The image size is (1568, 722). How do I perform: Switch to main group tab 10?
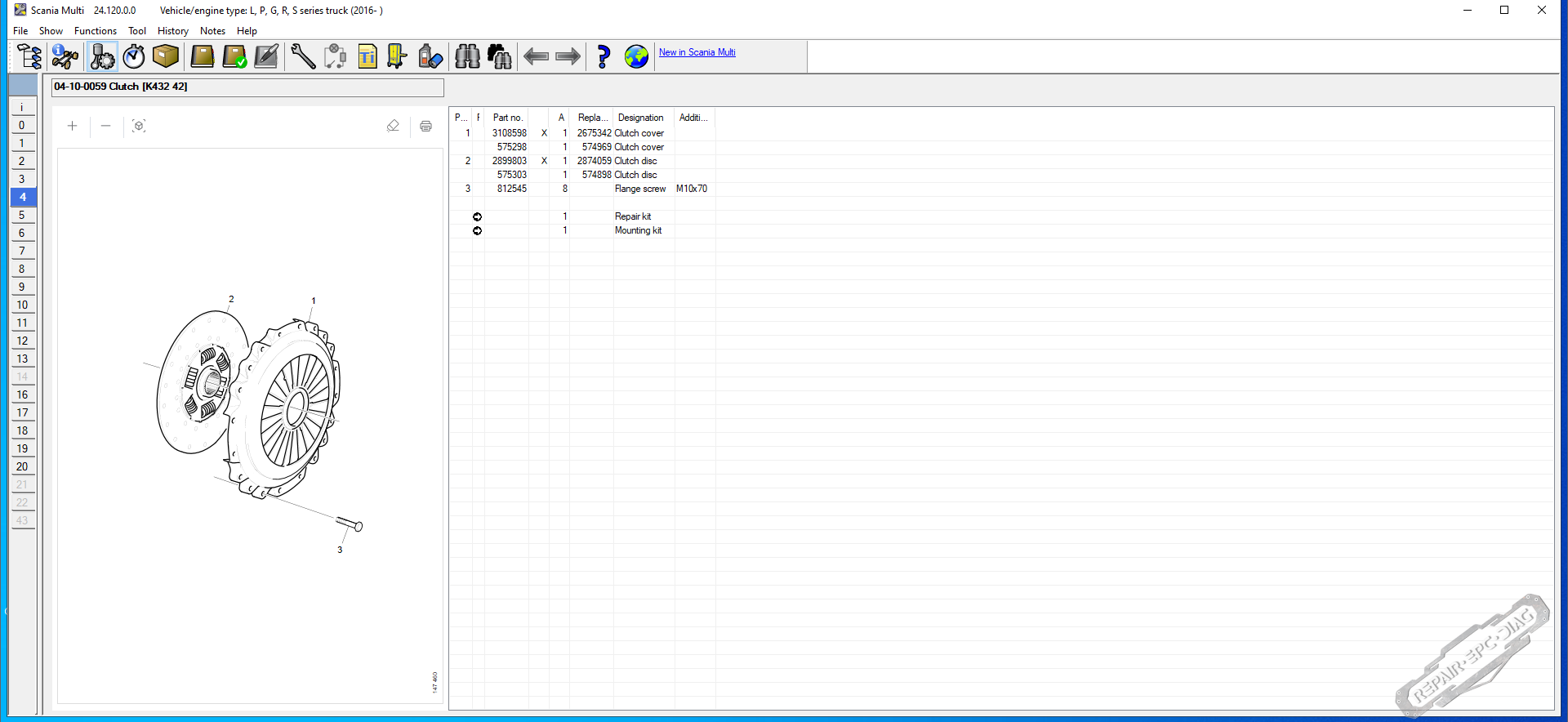coord(22,305)
